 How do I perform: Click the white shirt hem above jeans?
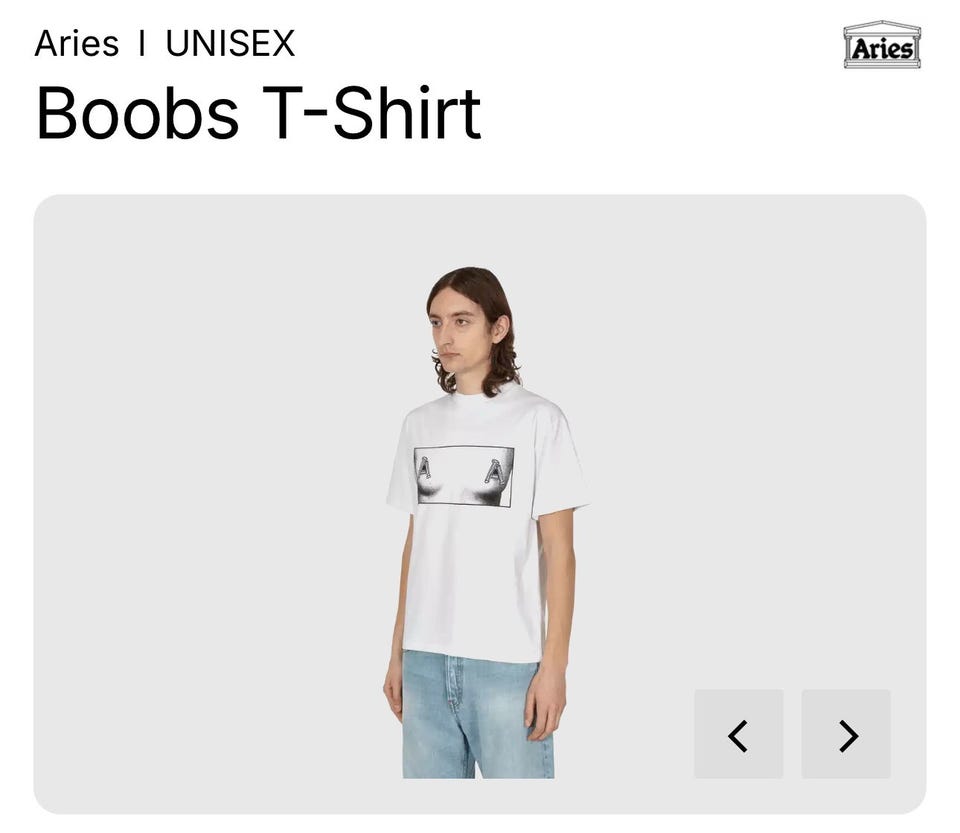click(471, 655)
